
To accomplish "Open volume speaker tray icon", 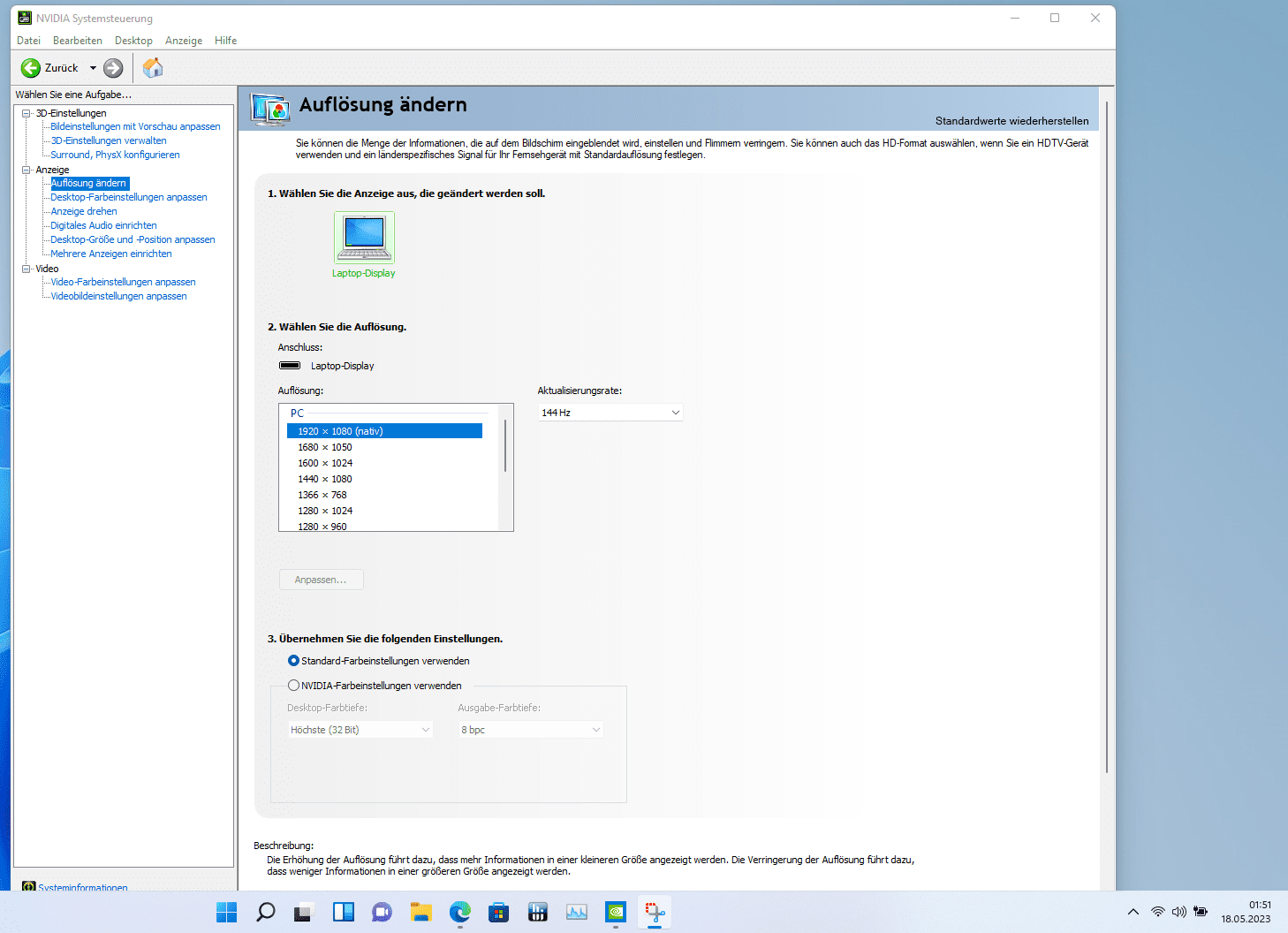I will coord(1178,912).
